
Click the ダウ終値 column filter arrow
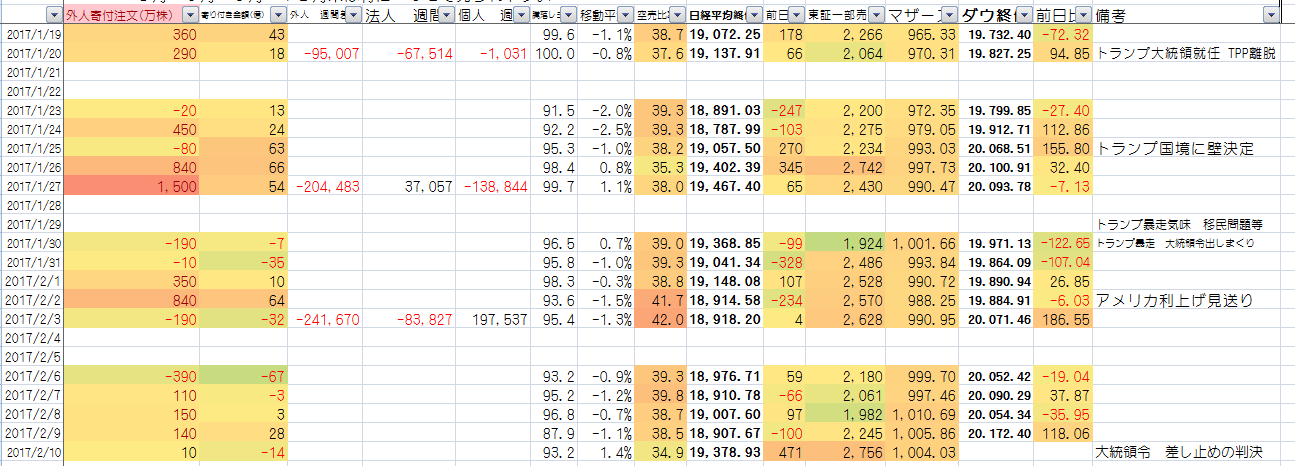1023,16
